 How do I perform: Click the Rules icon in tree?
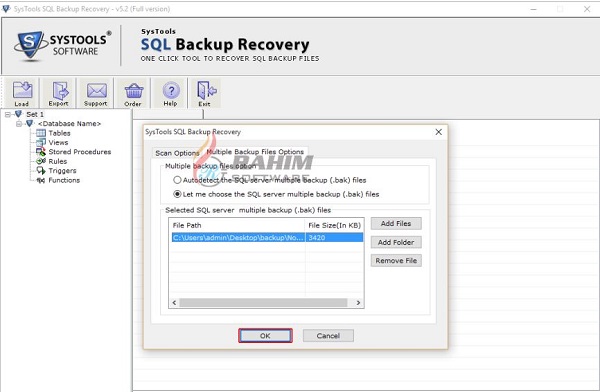[41, 161]
